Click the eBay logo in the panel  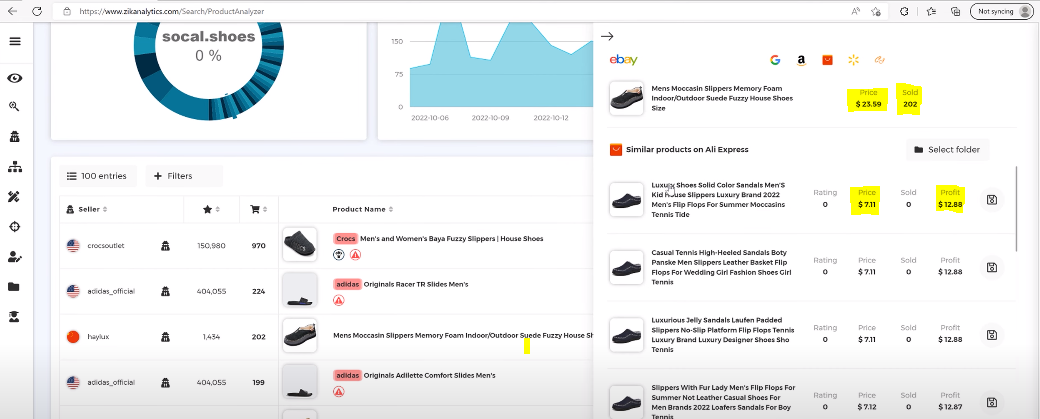pyautogui.click(x=623, y=60)
